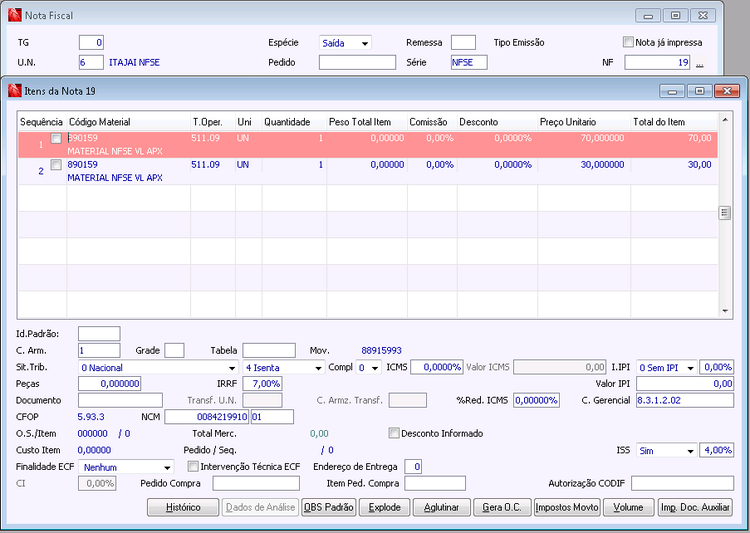Screen dimensions: 750x533
Task: Click the Aglutinar button
Action: coord(440,507)
